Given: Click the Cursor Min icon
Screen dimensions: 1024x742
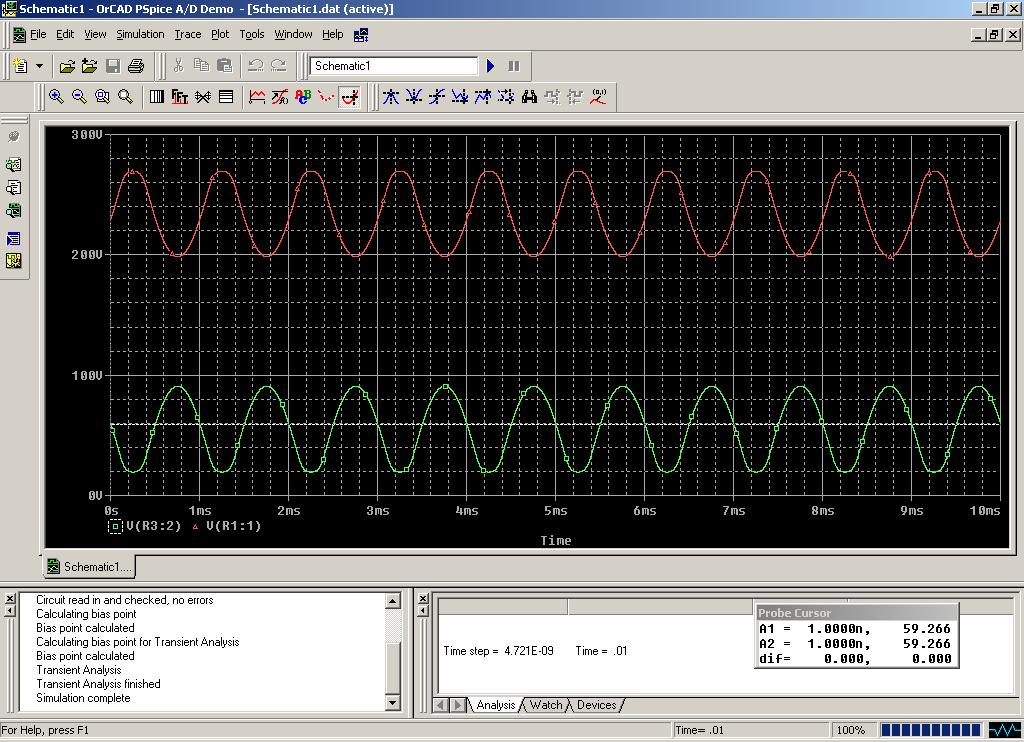Looking at the screenshot, I should point(460,97).
